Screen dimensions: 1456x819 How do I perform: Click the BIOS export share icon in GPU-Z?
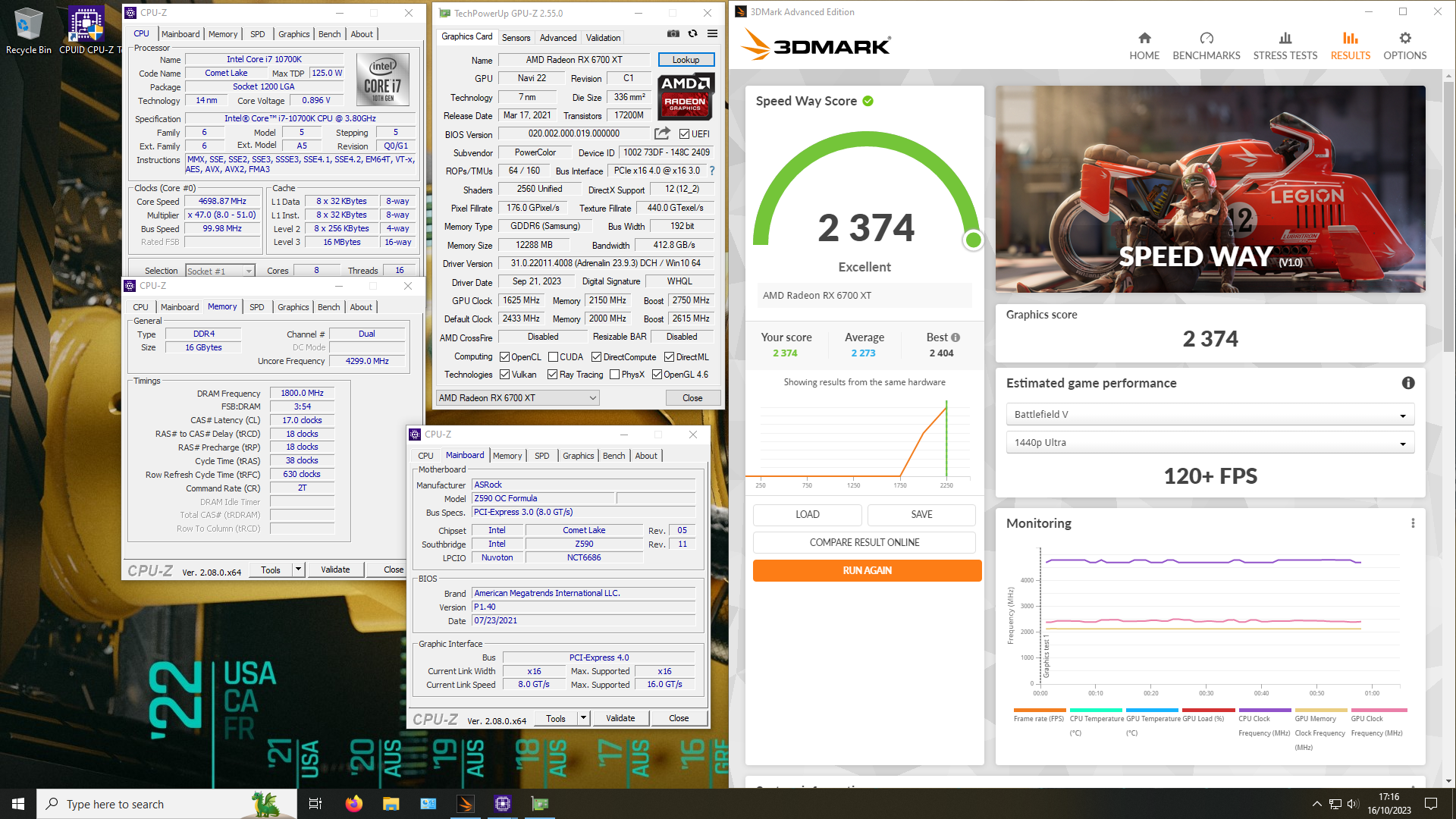[662, 133]
